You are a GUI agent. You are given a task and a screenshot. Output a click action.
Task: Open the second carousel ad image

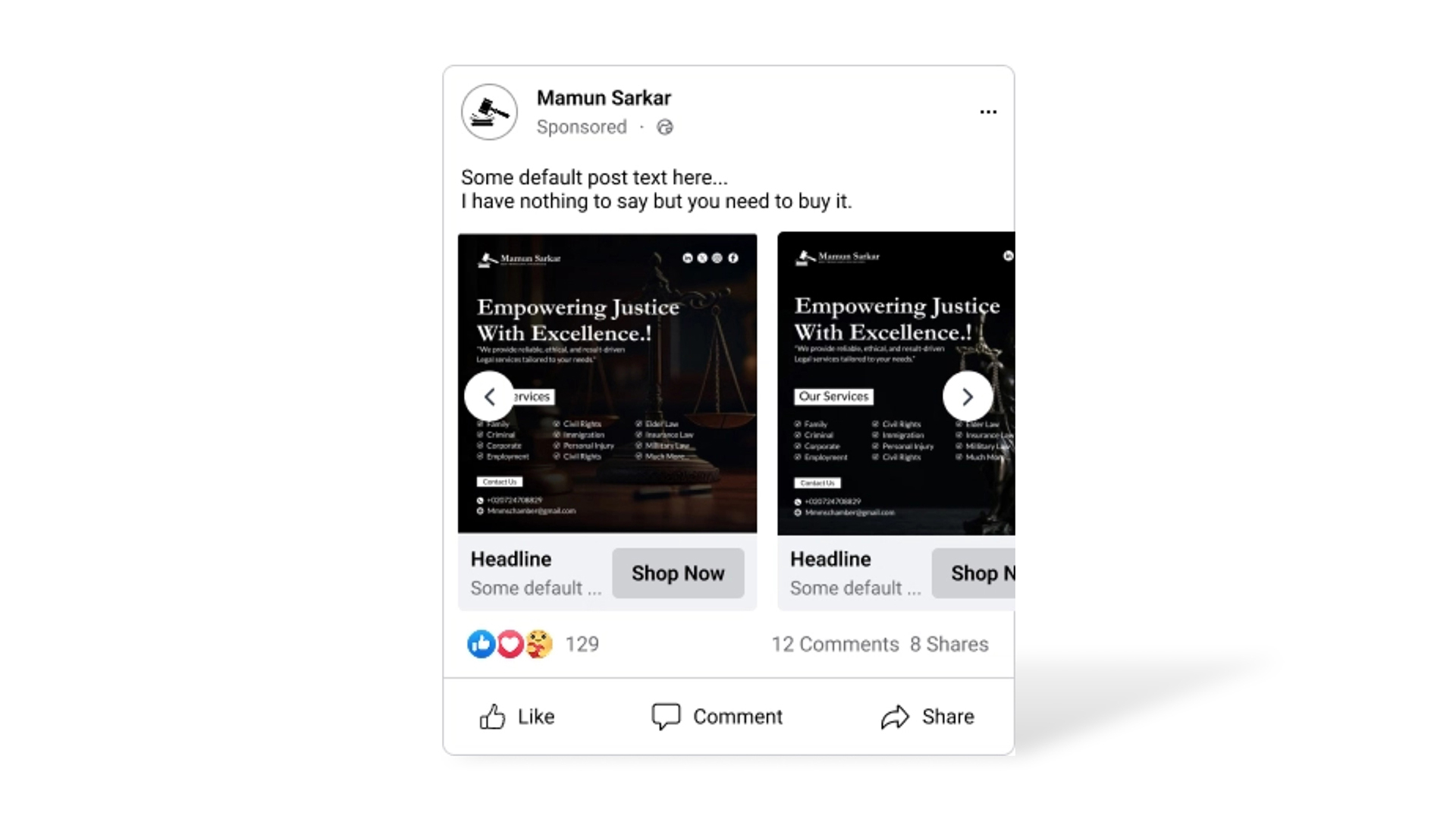click(x=896, y=383)
